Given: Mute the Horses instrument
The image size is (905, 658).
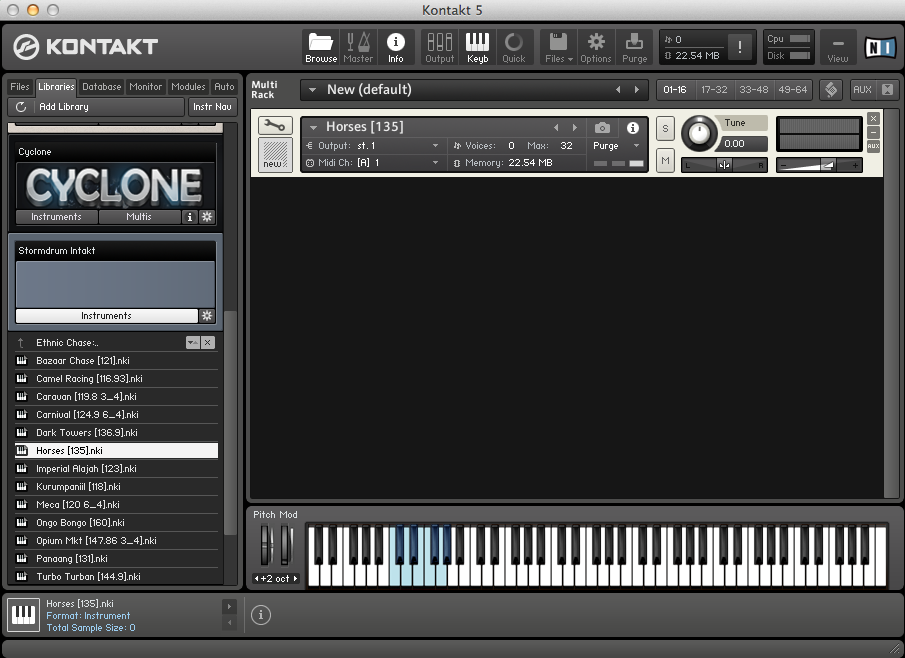Looking at the screenshot, I should click(x=665, y=160).
